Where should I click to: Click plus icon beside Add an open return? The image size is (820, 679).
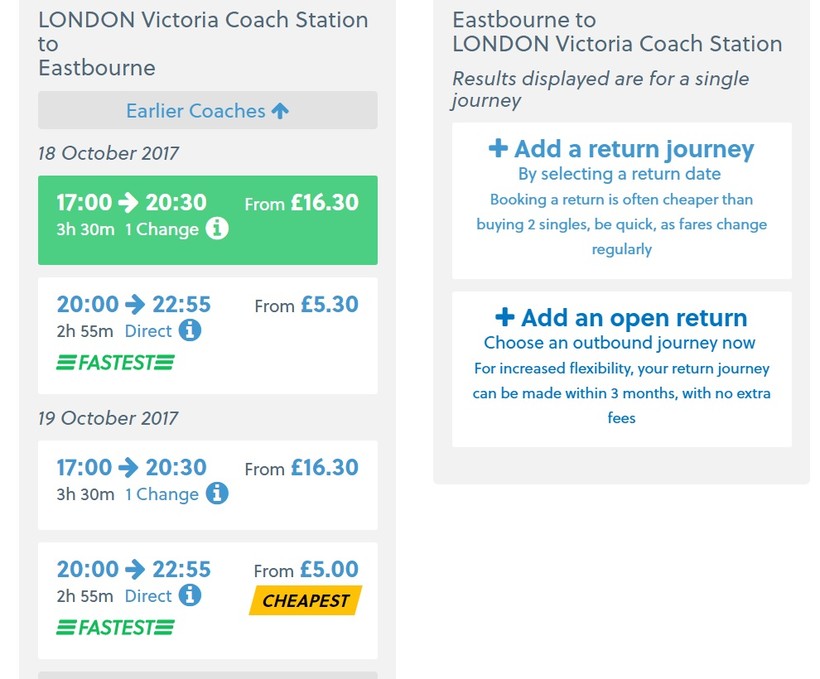click(x=505, y=318)
